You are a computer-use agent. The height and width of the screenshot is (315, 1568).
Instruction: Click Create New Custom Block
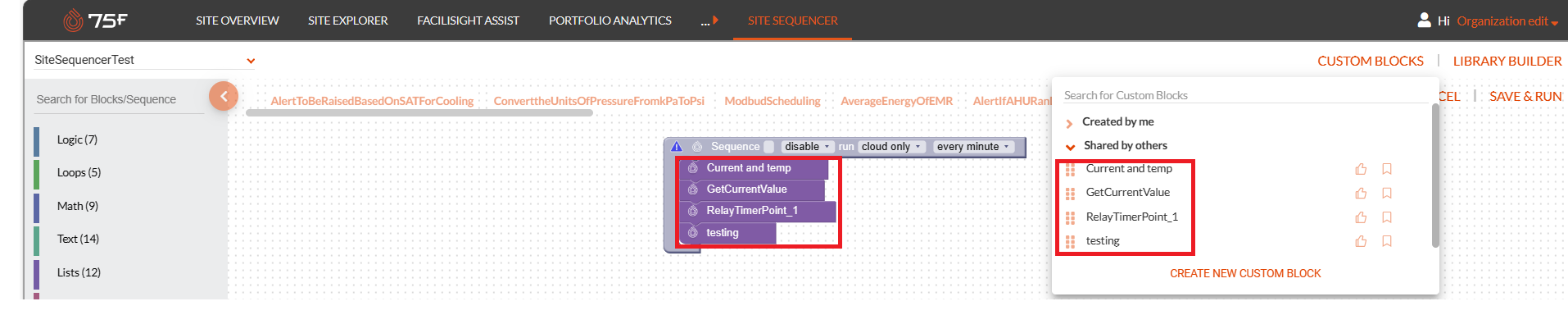pos(1245,273)
